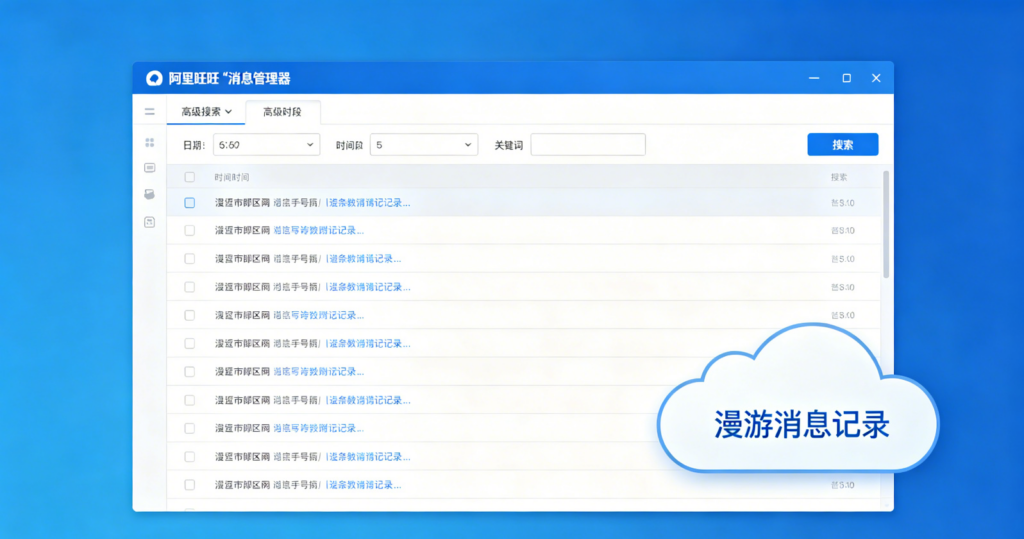This screenshot has height=539, width=1024.
Task: Click the folder box icon in sidebar
Action: pos(150,194)
